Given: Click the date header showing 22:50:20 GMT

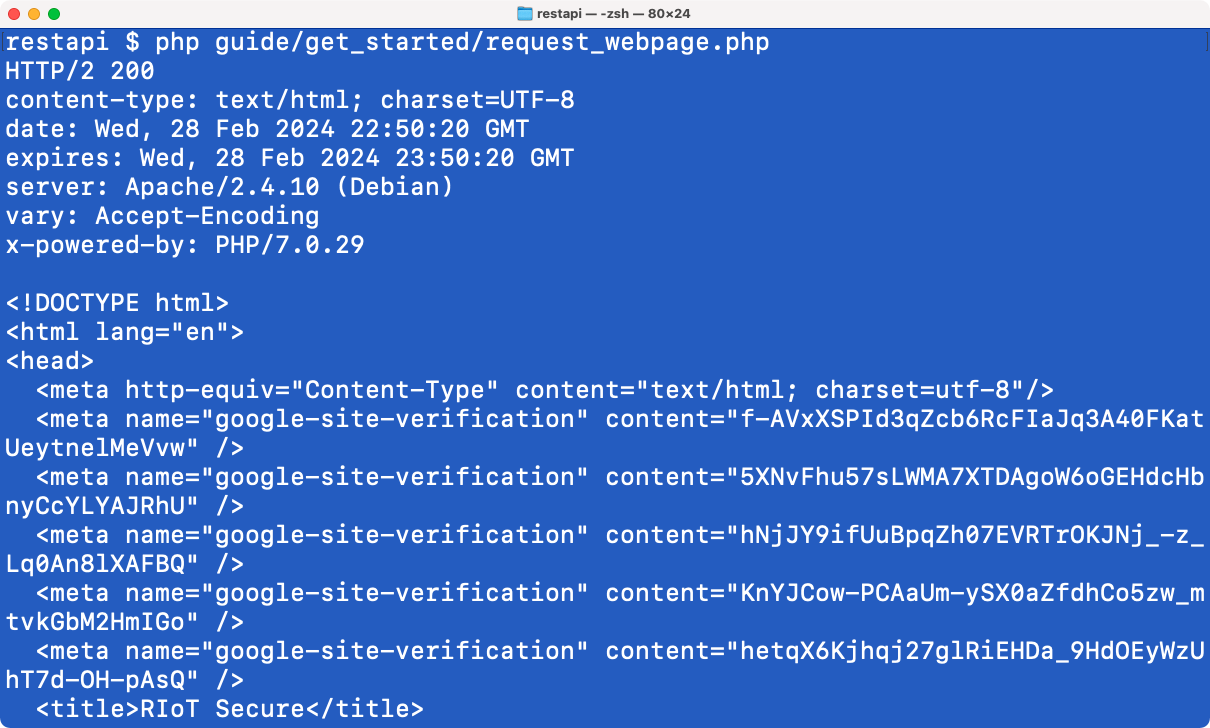Looking at the screenshot, I should (x=267, y=130).
